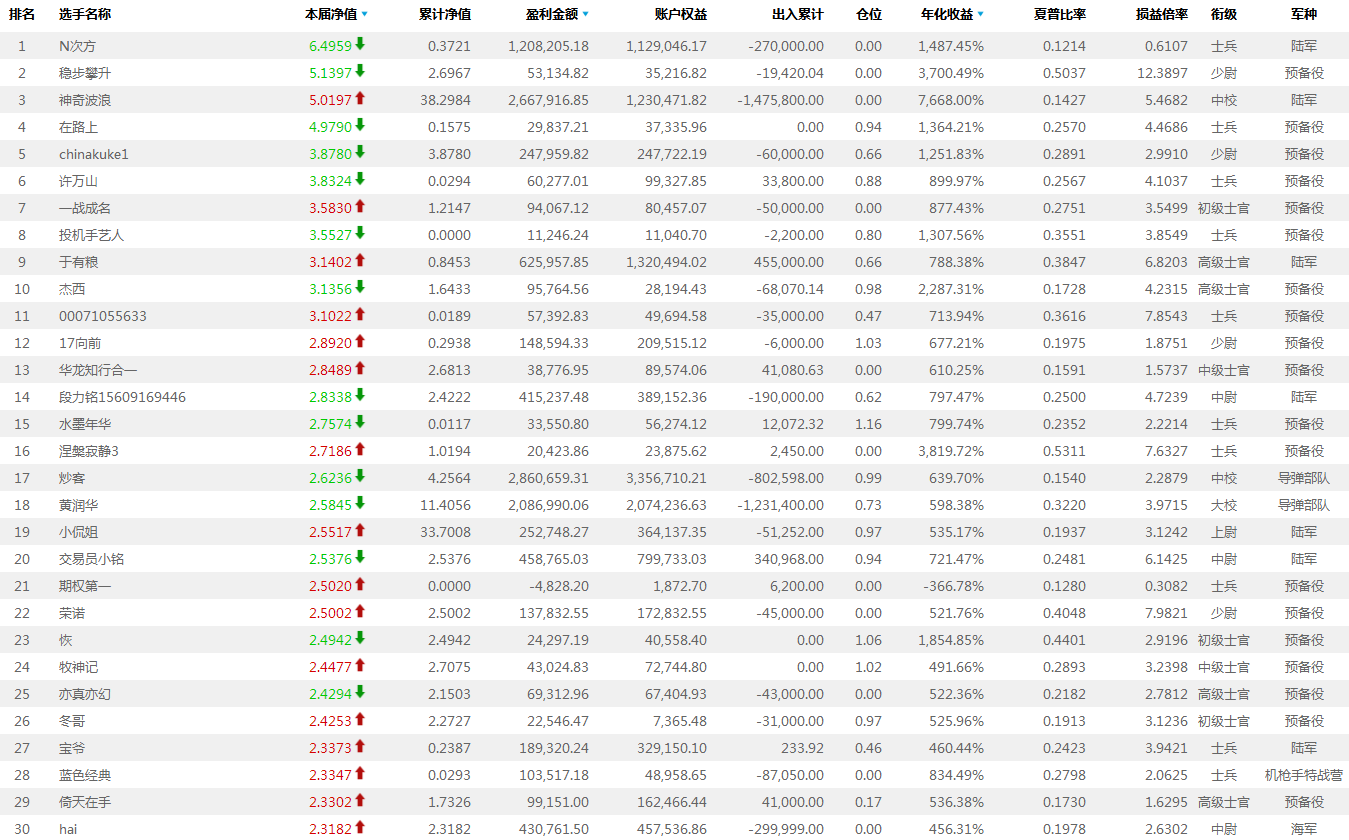Click the green down arrow in 黄润华 row
This screenshot has height=840, width=1349.
click(x=360, y=503)
